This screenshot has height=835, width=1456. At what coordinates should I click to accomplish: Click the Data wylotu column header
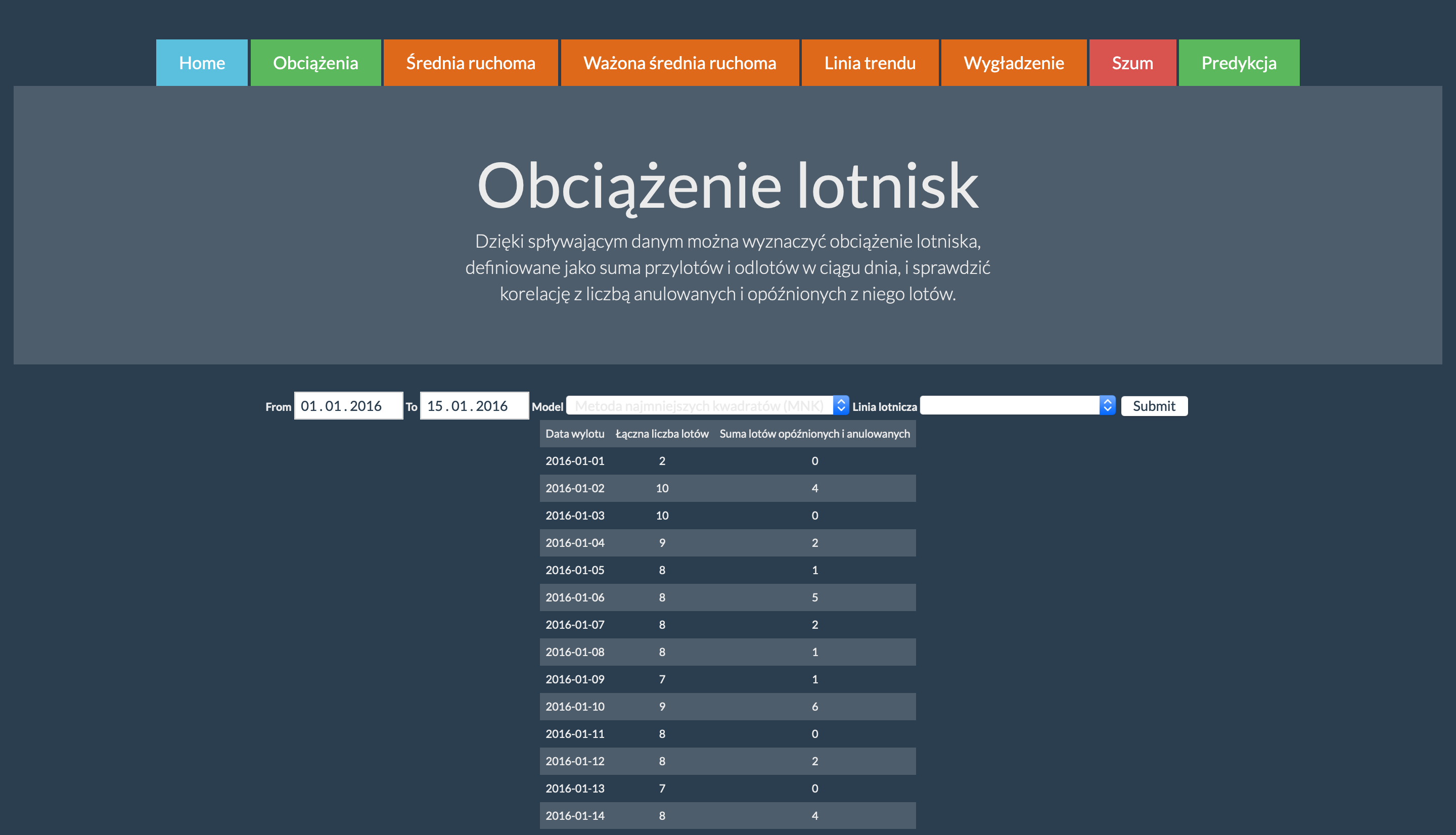tap(575, 434)
